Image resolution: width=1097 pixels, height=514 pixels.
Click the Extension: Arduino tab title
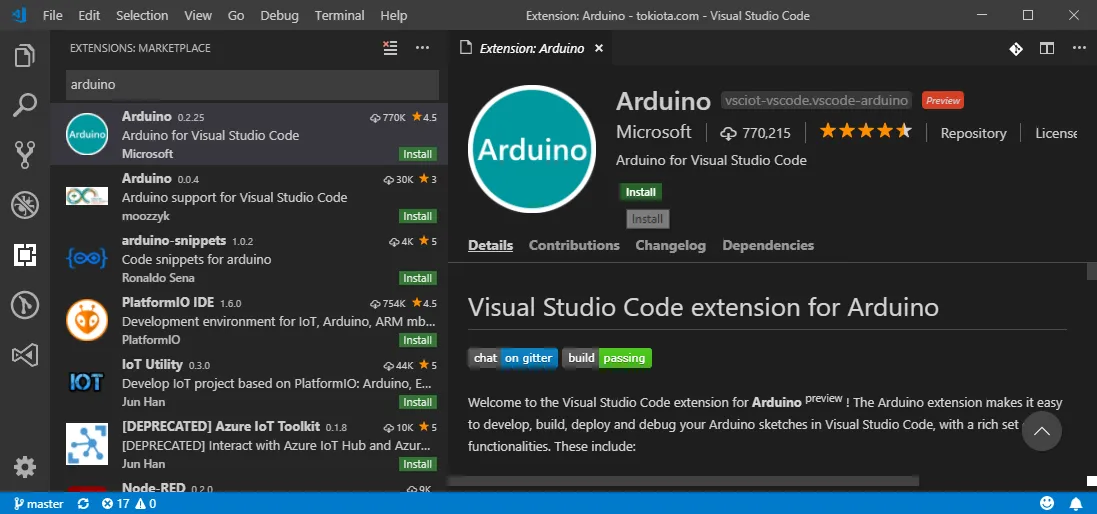[x=532, y=48]
